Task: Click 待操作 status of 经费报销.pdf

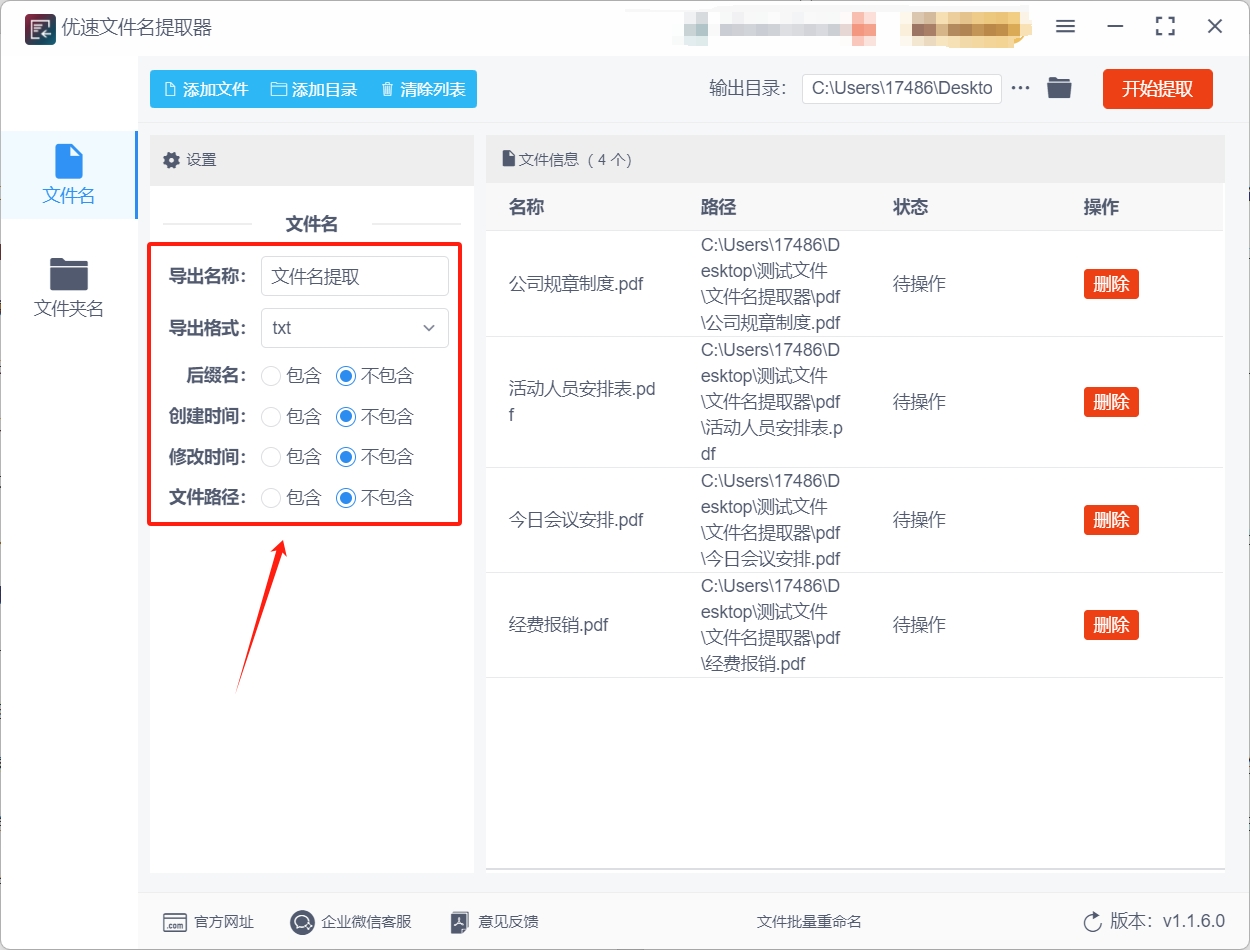Action: pyautogui.click(x=919, y=625)
